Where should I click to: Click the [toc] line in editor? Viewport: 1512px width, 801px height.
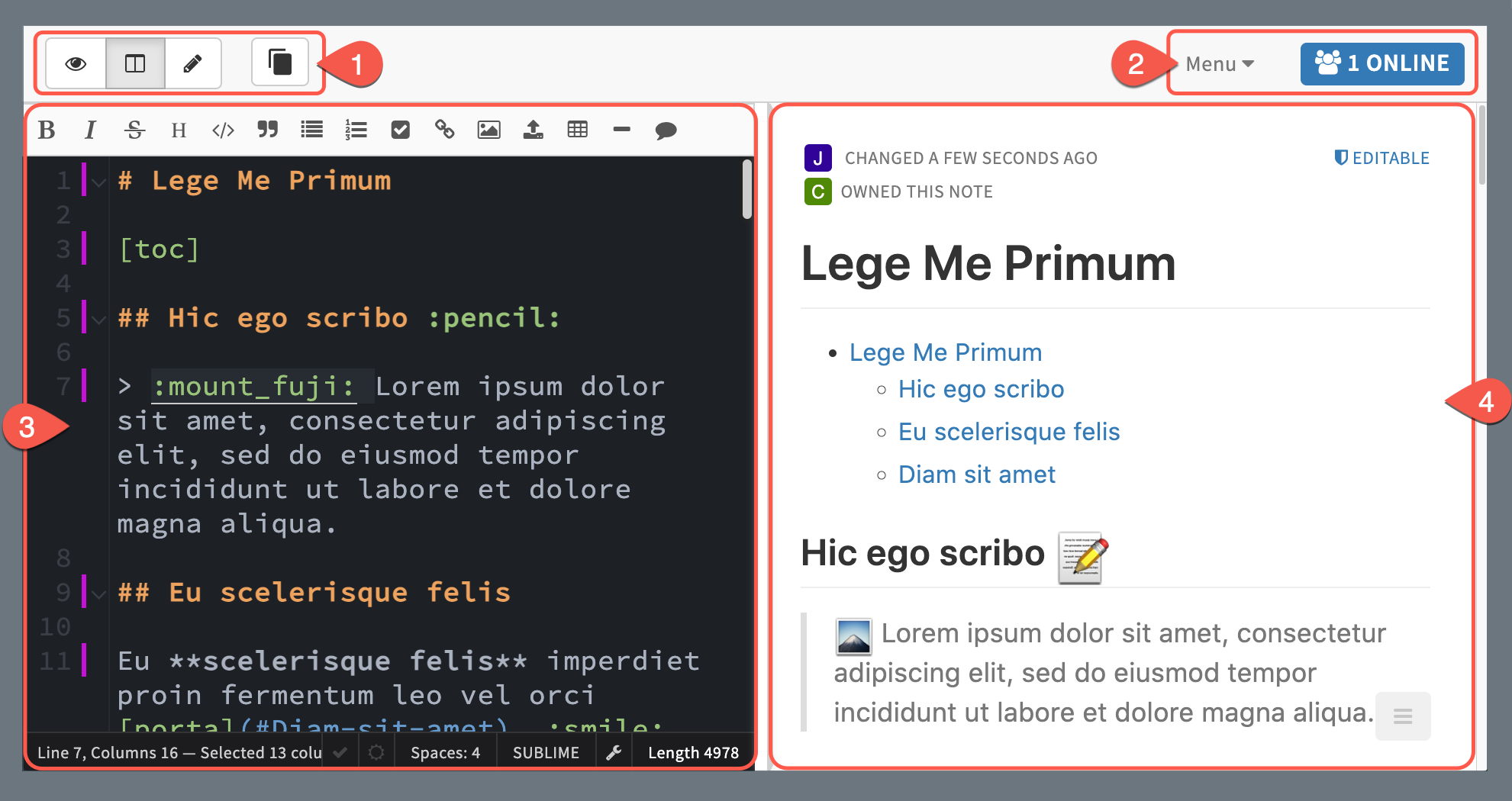point(160,249)
